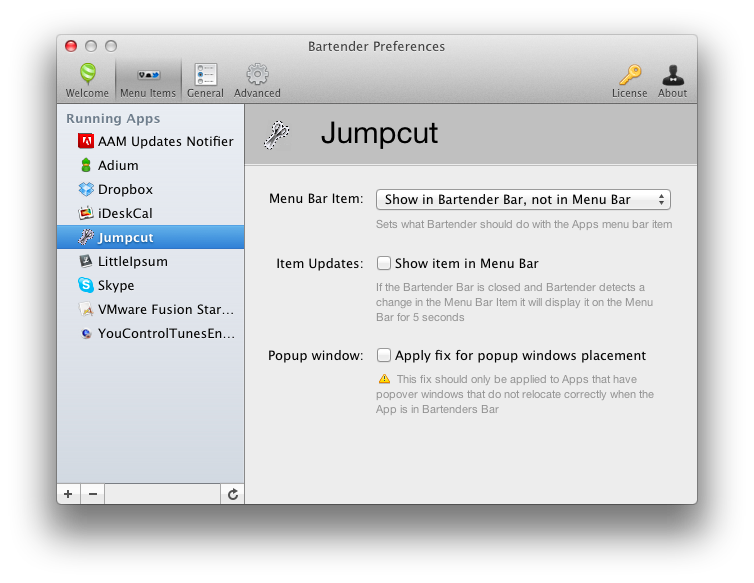This screenshot has height=583, width=754.
Task: Select LittleIpsum in the running apps
Action: click(x=151, y=261)
